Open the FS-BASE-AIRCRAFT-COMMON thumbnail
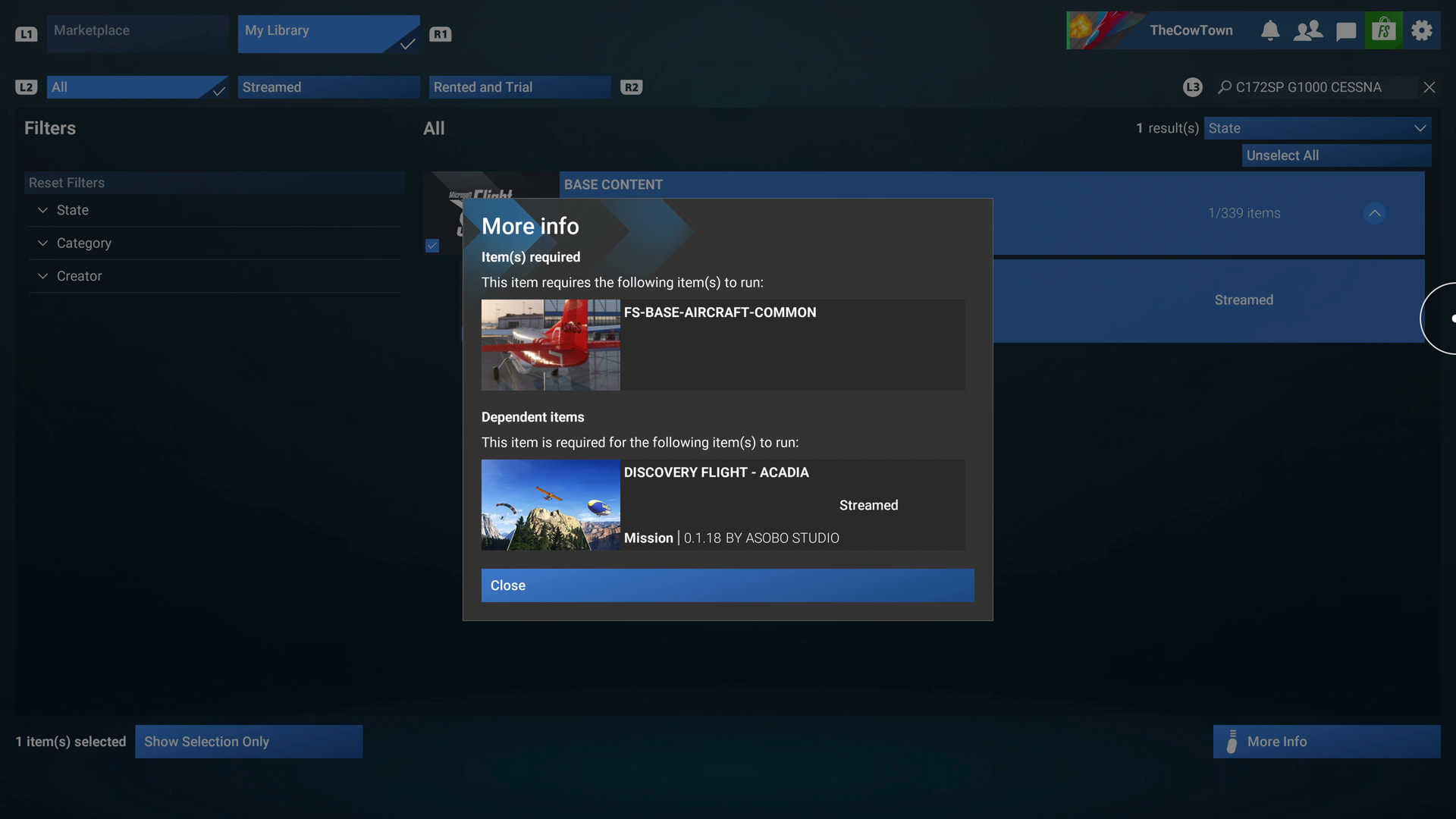Screen dimensions: 1456x819 tap(551, 345)
